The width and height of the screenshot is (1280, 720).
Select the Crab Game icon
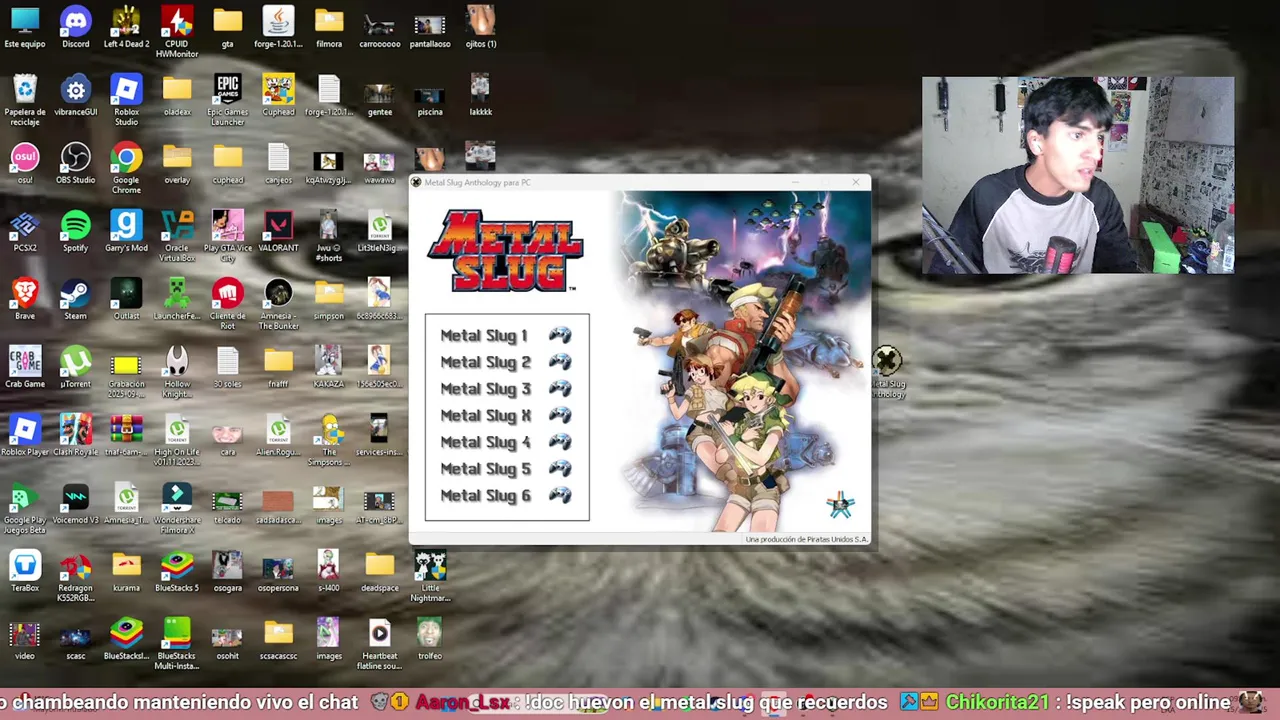click(x=25, y=367)
